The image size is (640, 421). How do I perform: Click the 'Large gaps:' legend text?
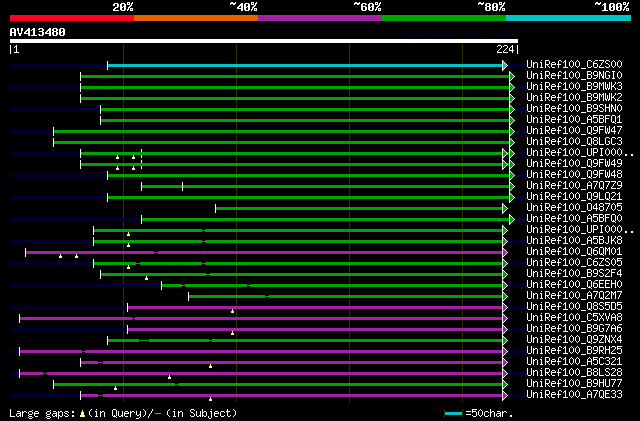point(42,413)
